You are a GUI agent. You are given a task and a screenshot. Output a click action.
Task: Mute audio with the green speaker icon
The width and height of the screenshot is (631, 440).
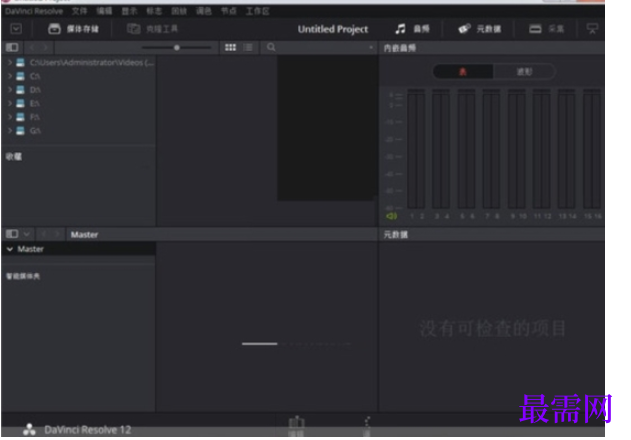(391, 216)
